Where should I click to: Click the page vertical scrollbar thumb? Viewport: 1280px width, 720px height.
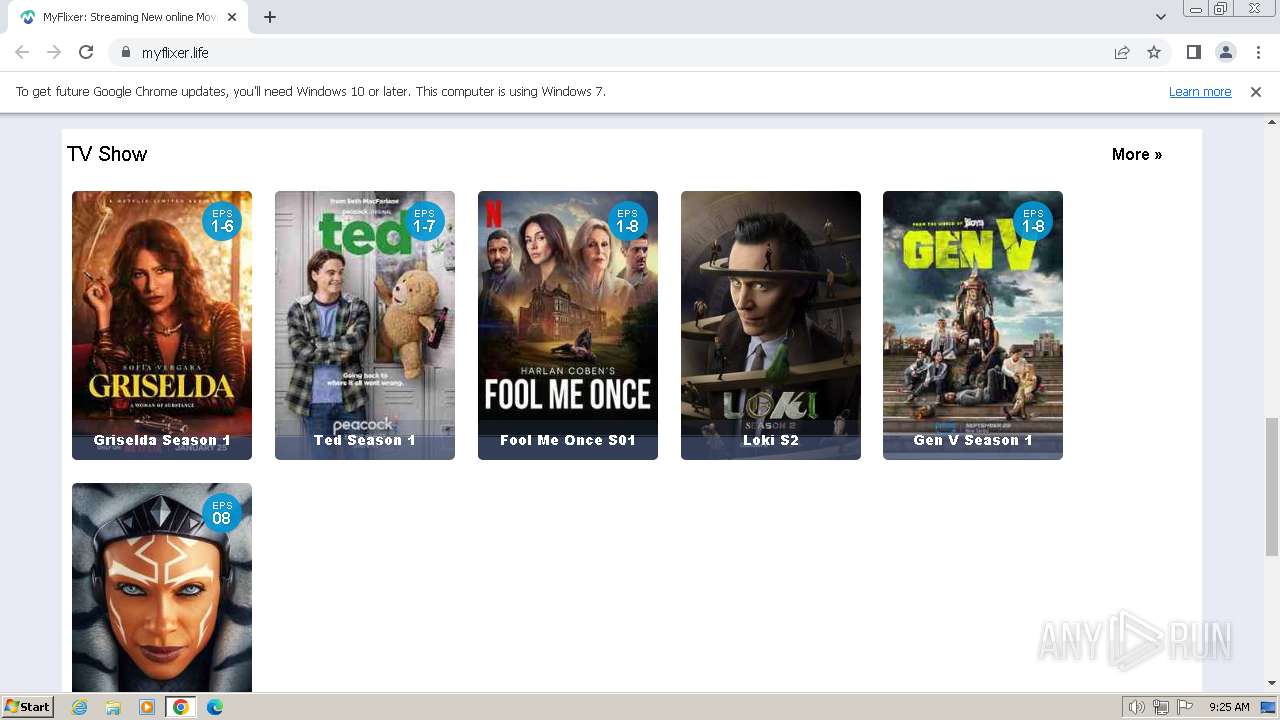click(1272, 487)
